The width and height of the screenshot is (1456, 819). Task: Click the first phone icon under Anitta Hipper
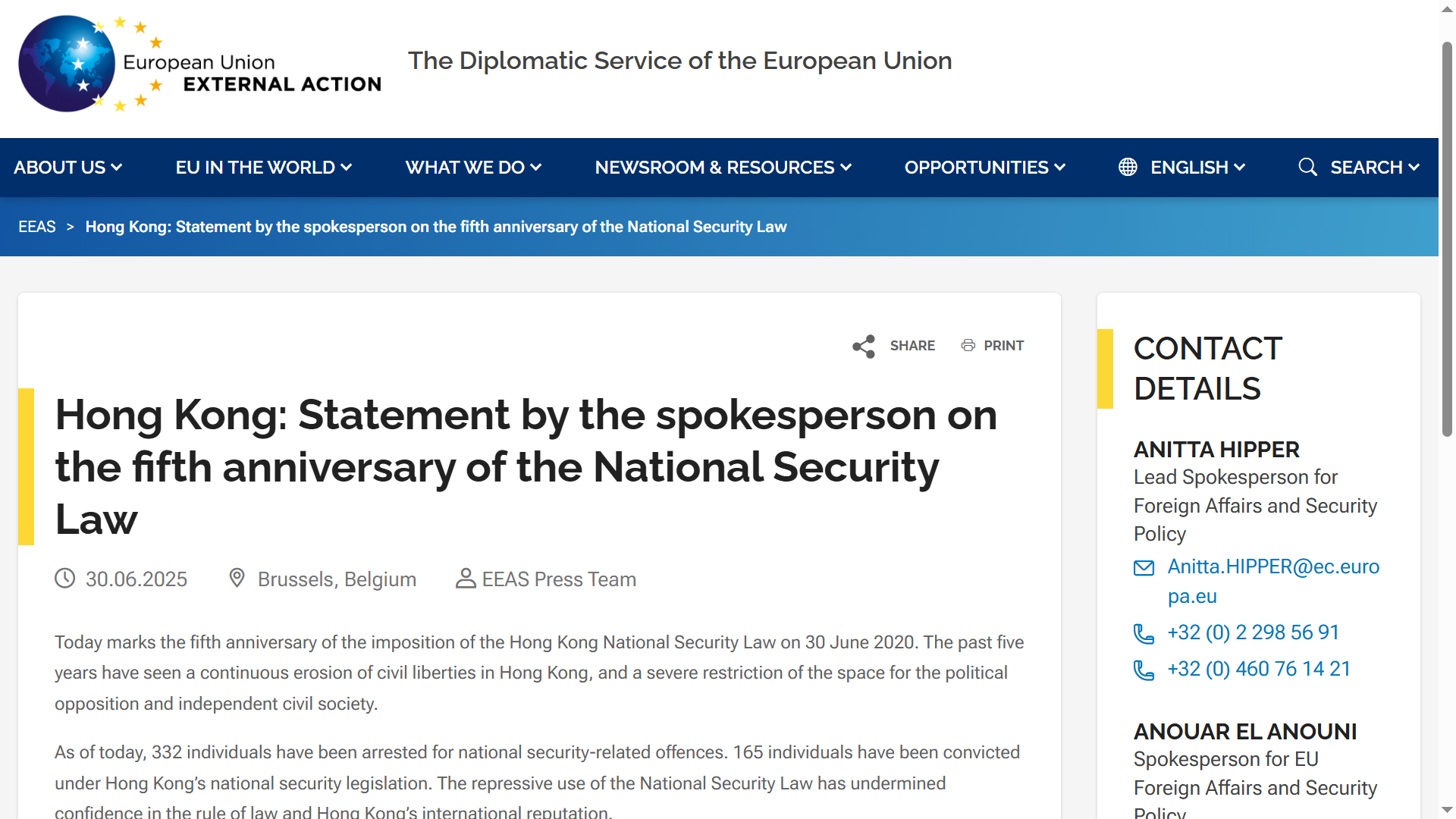(x=1144, y=633)
